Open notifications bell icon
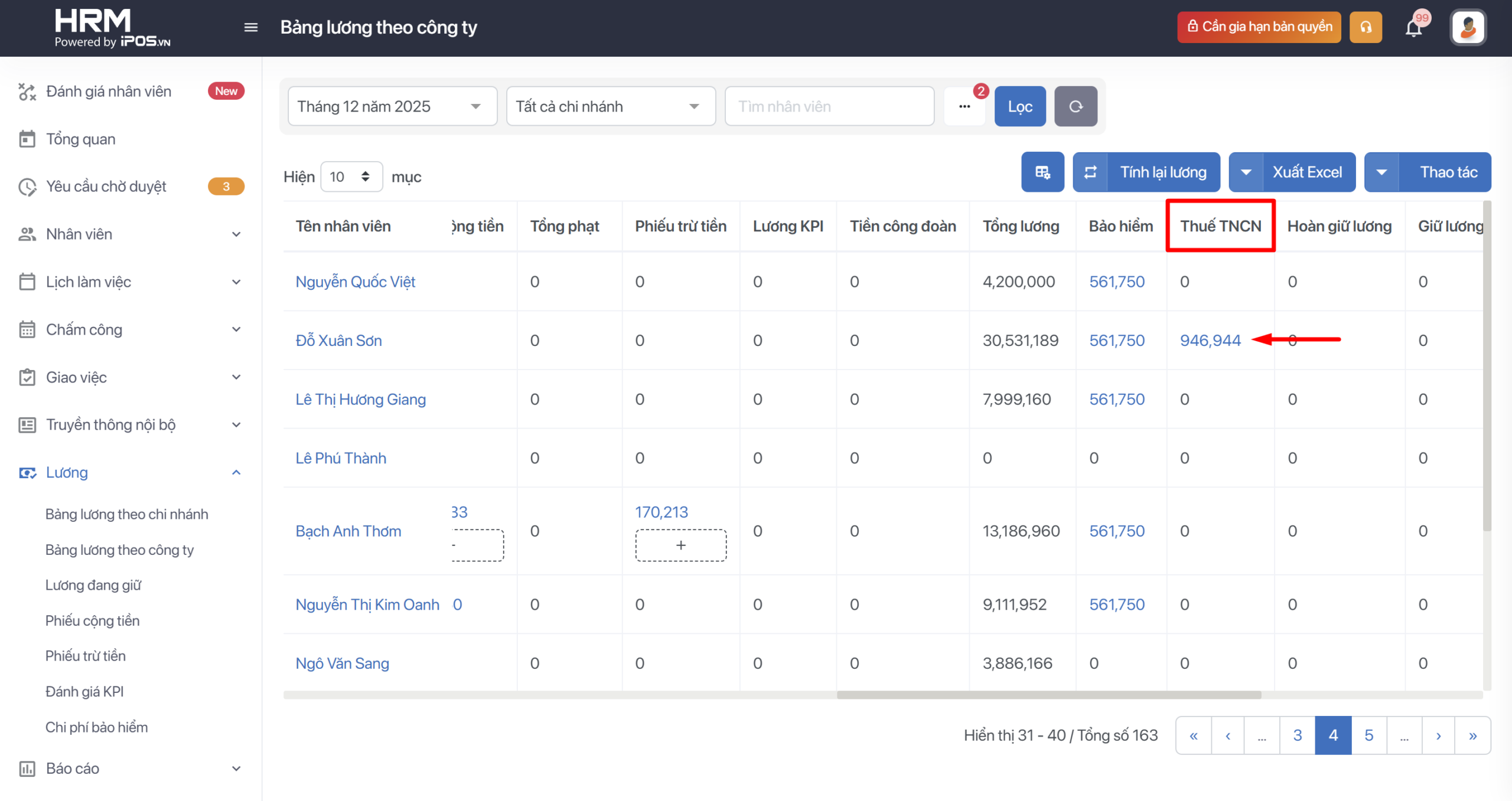 coord(1413,27)
